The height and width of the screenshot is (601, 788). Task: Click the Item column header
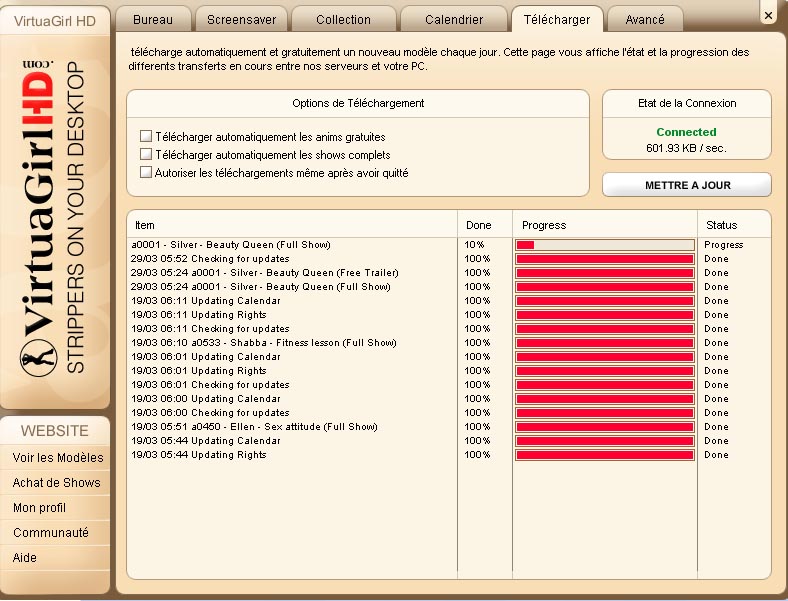pyautogui.click(x=145, y=225)
